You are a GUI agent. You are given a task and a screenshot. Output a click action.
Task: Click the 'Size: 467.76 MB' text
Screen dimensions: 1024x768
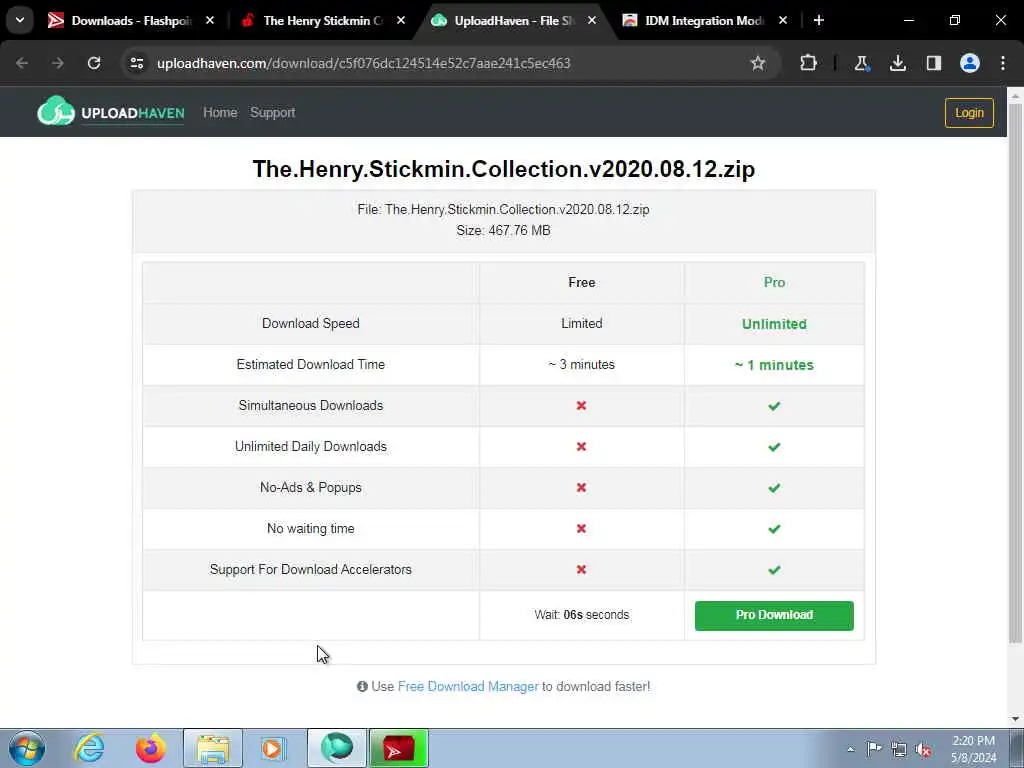tap(504, 231)
